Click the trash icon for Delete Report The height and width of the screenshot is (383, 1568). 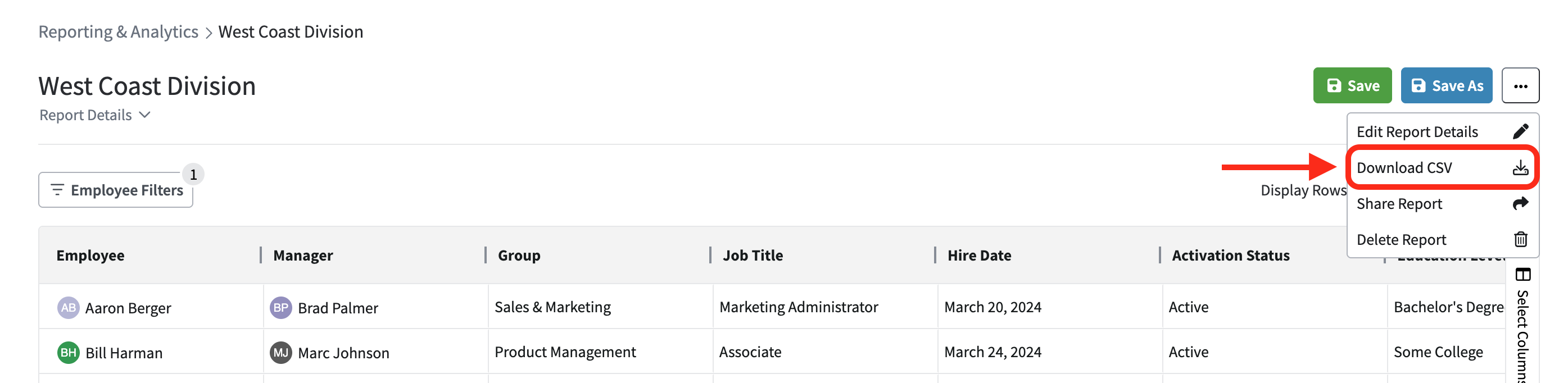point(1520,239)
